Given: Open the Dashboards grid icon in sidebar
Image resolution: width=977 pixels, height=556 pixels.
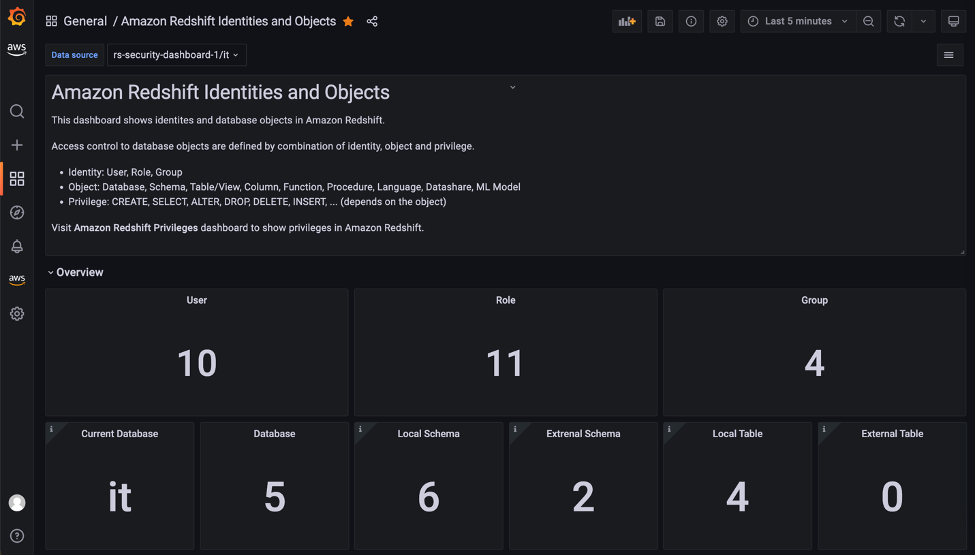Looking at the screenshot, I should tap(17, 179).
